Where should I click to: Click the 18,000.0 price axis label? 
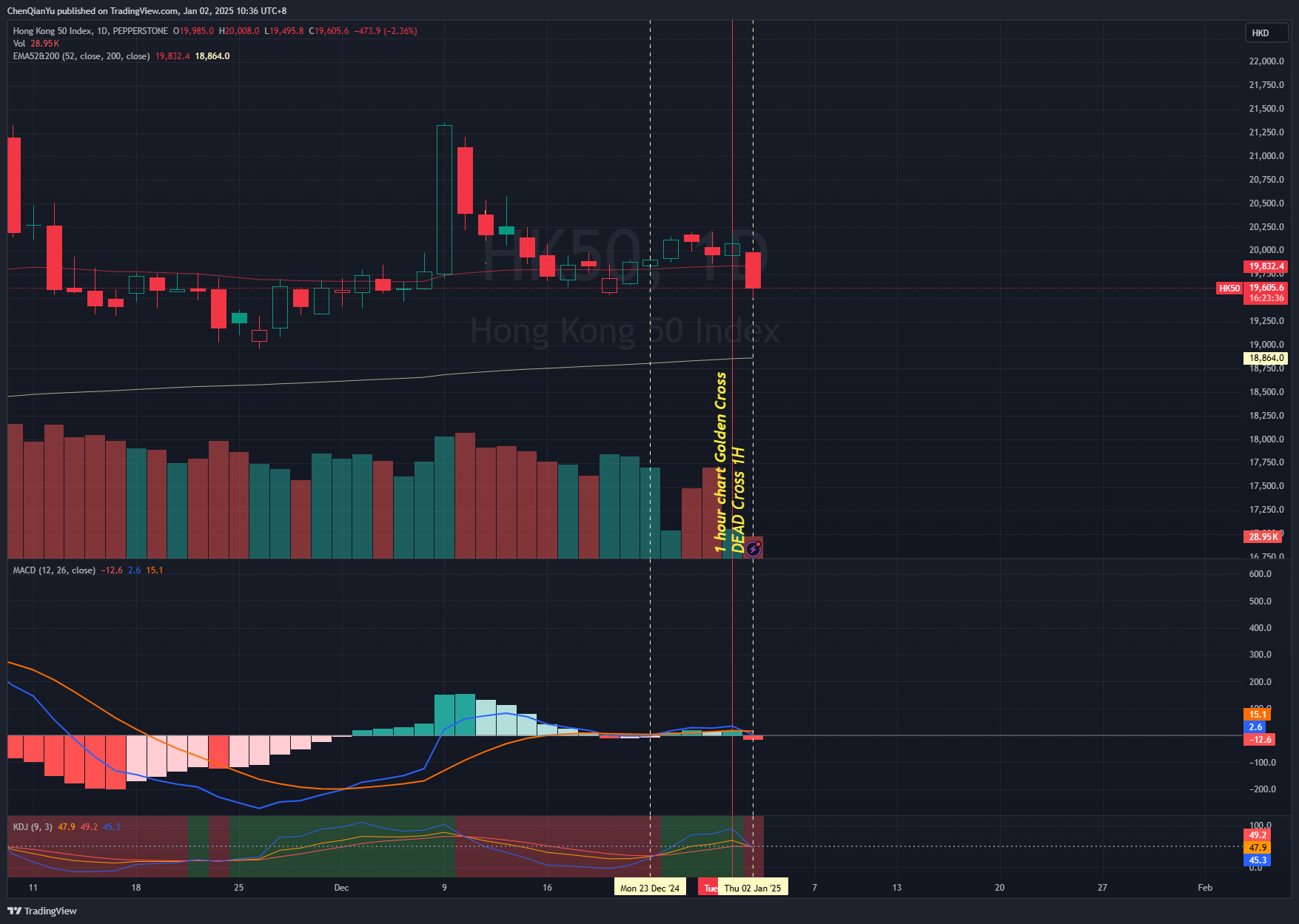[1266, 439]
